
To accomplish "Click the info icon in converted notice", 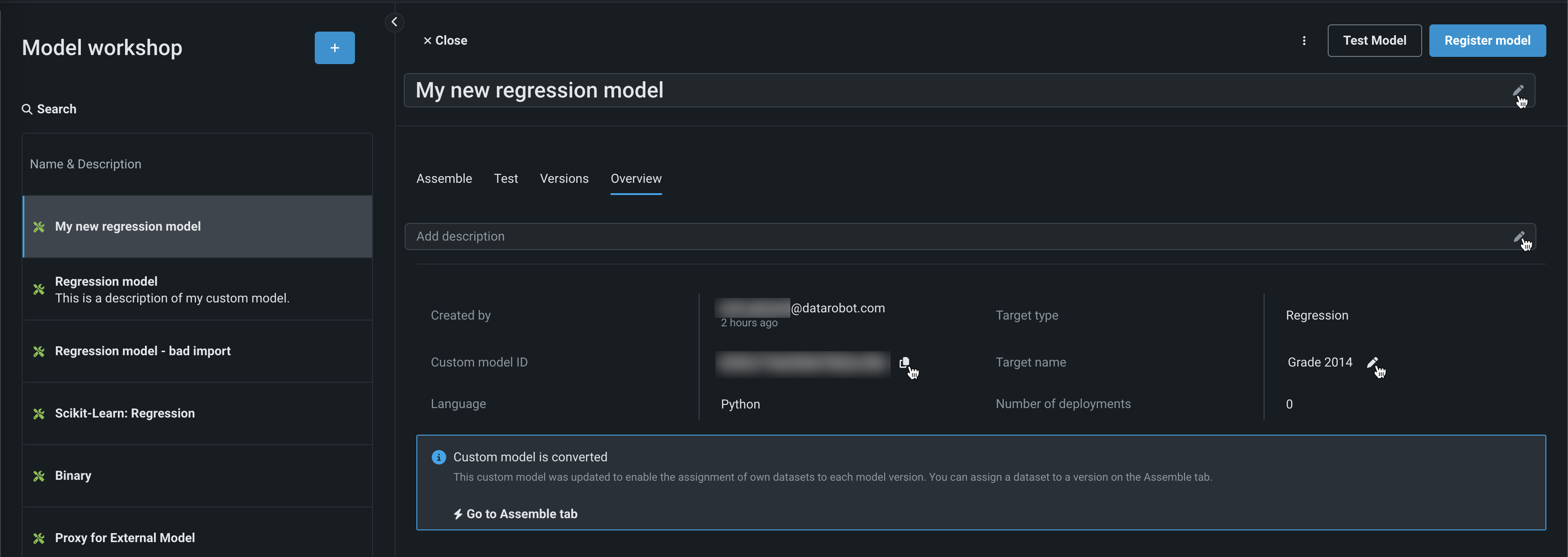I will point(438,457).
